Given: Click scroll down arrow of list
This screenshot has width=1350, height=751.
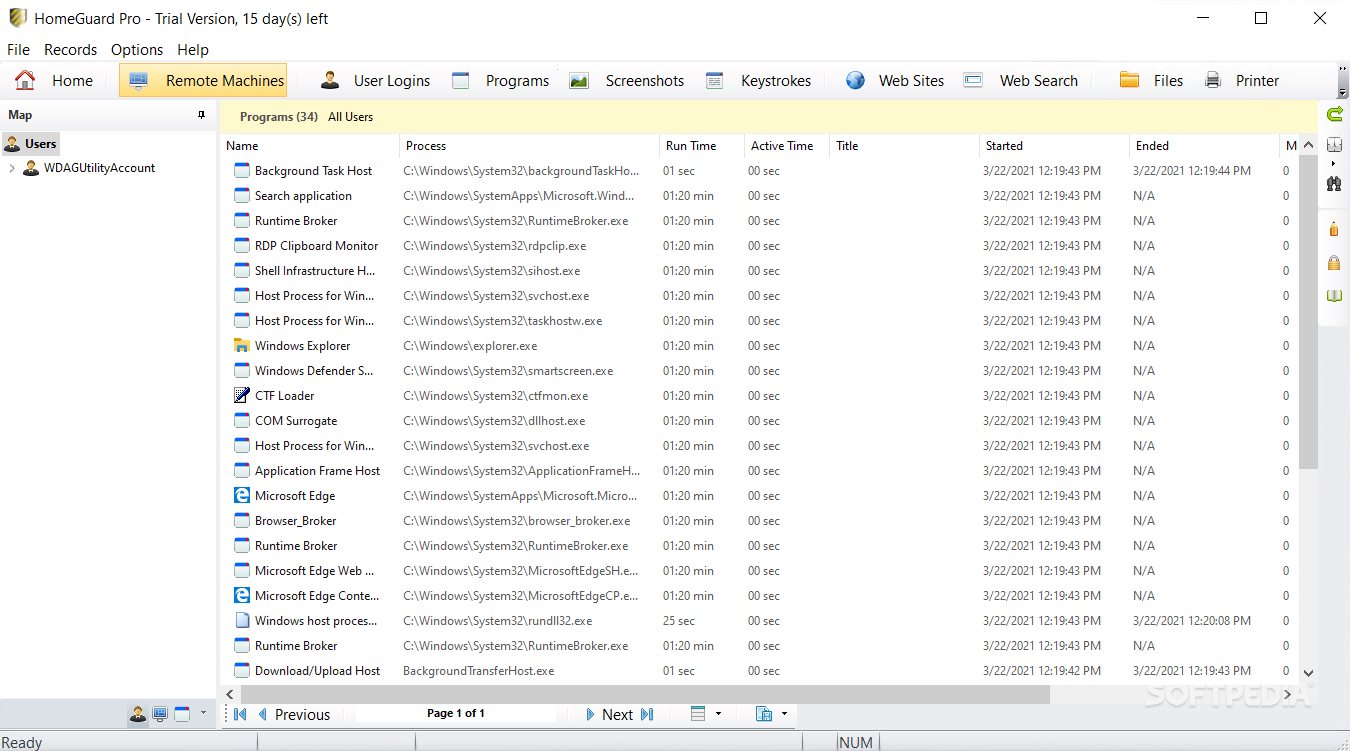Looking at the screenshot, I should (x=1309, y=674).
